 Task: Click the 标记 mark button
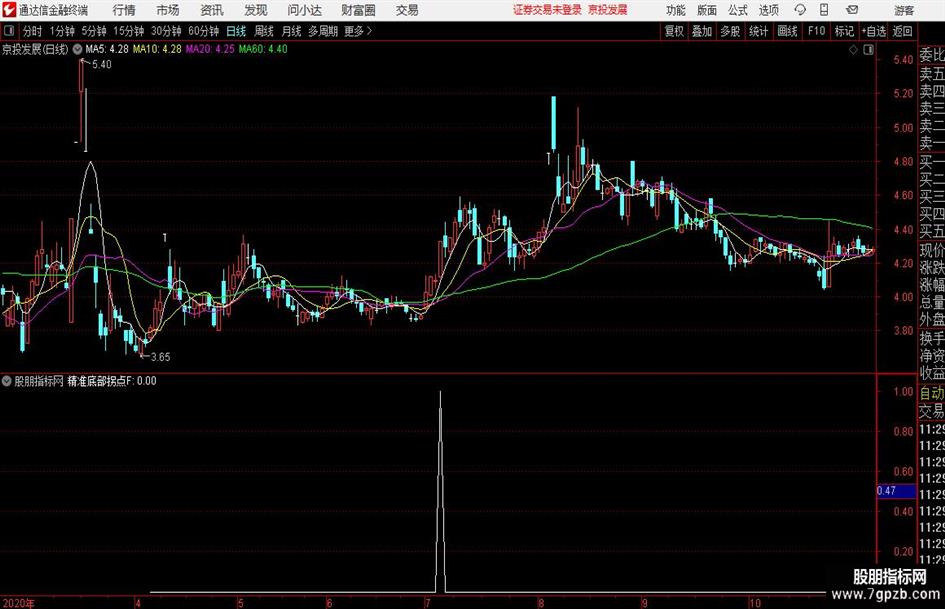pyautogui.click(x=844, y=31)
